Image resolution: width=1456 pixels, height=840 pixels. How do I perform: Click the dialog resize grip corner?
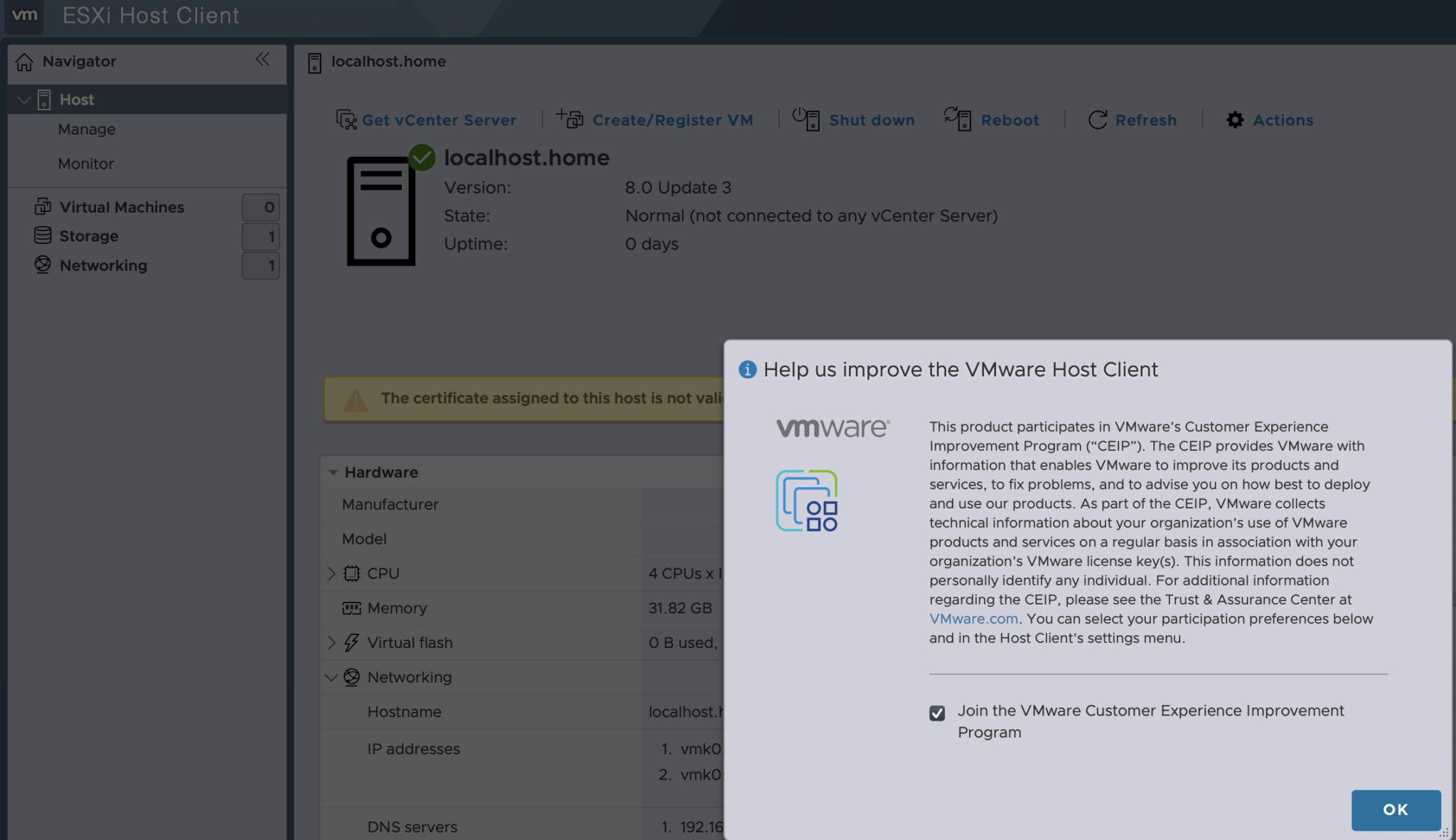point(1444,832)
